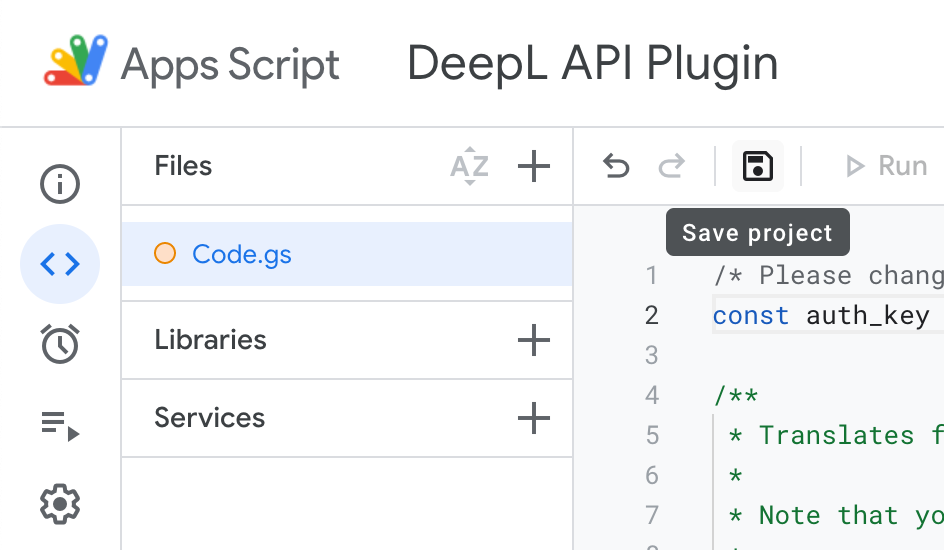
Task: Run the script
Action: [886, 167]
